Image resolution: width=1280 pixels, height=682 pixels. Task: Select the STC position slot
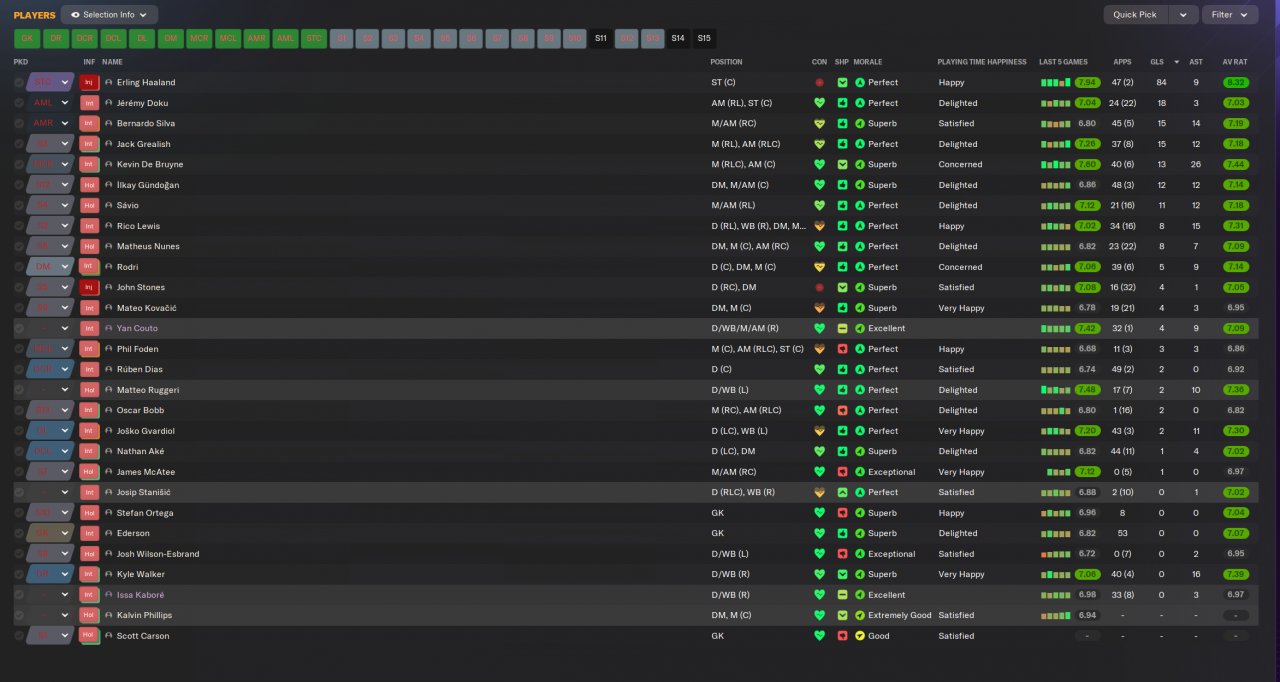click(315, 38)
